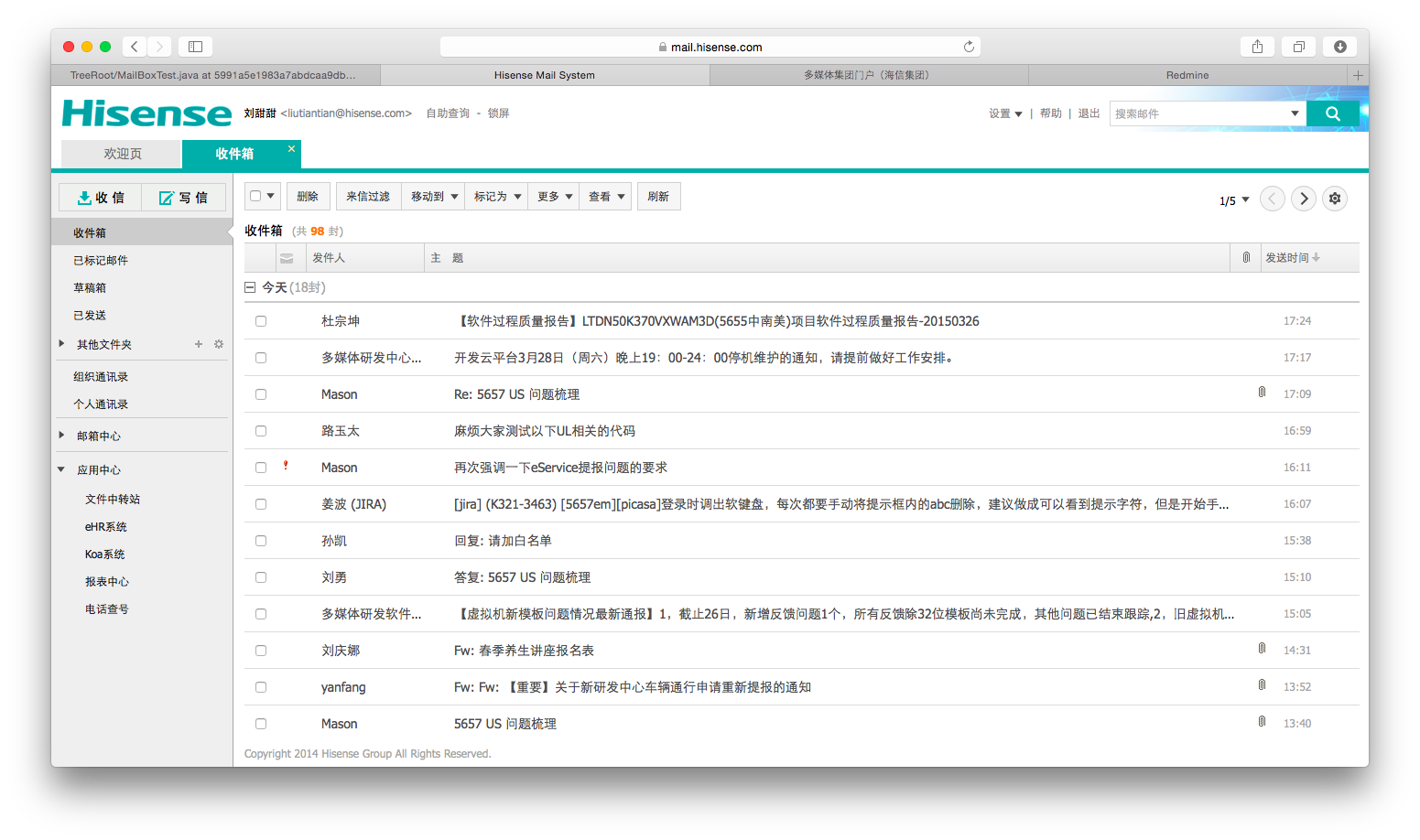Click paperclip on Re: 5657 US 问题梳理 mail
Image resolution: width=1420 pixels, height=840 pixels.
[1262, 393]
